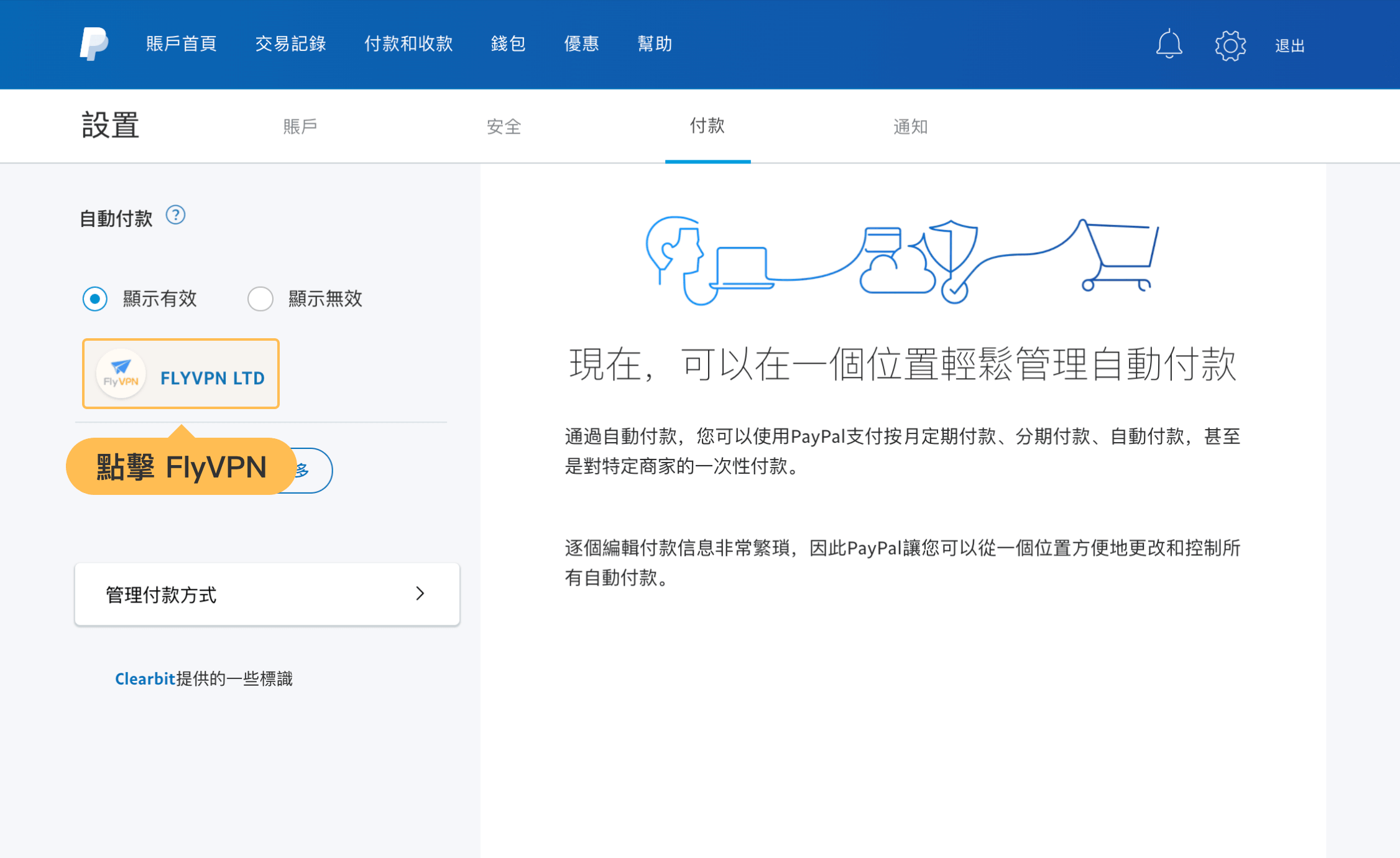1400x858 pixels.
Task: Go to 付款和收款 in the top navigation
Action: click(x=408, y=44)
